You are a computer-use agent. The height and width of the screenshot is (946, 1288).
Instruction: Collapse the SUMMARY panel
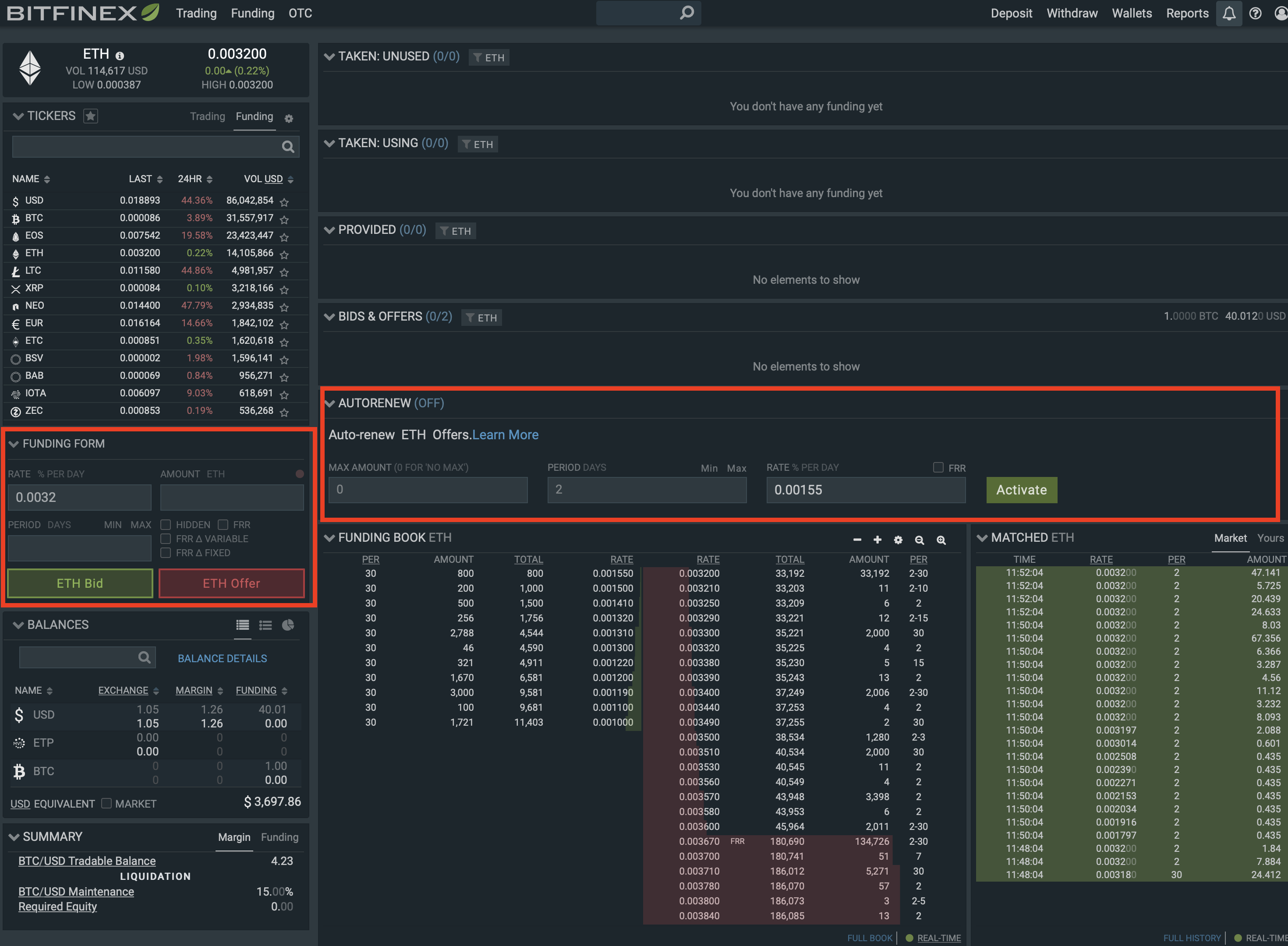[14, 837]
